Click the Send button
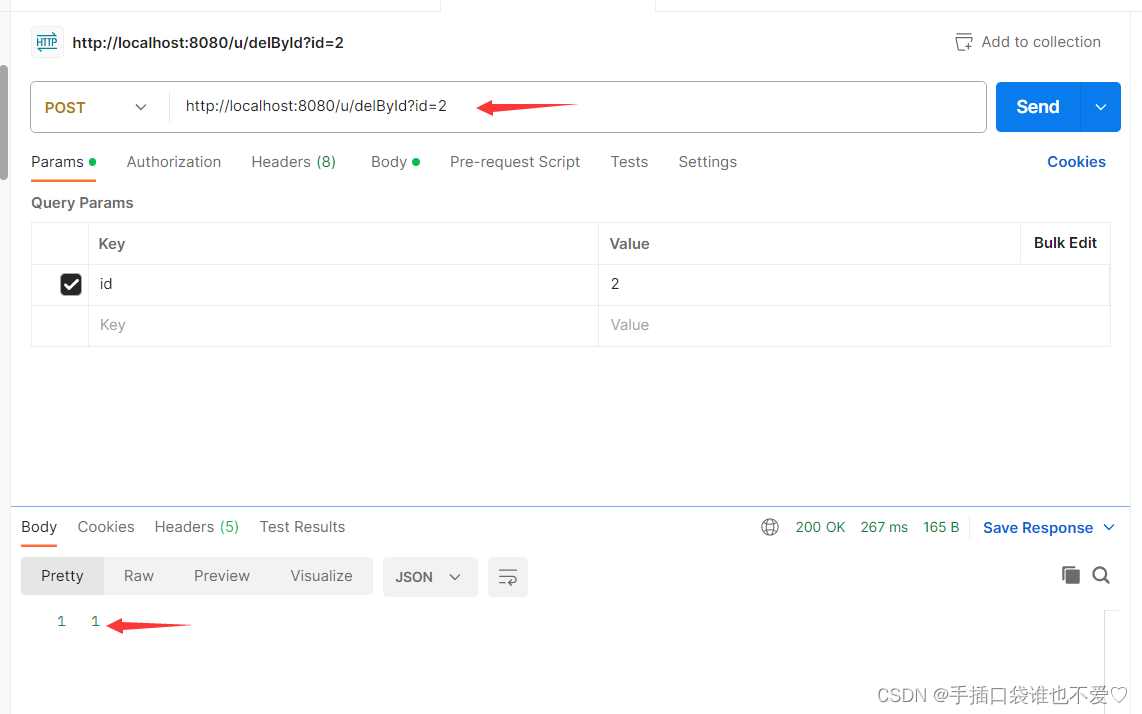This screenshot has width=1142, height=714. click(1038, 107)
